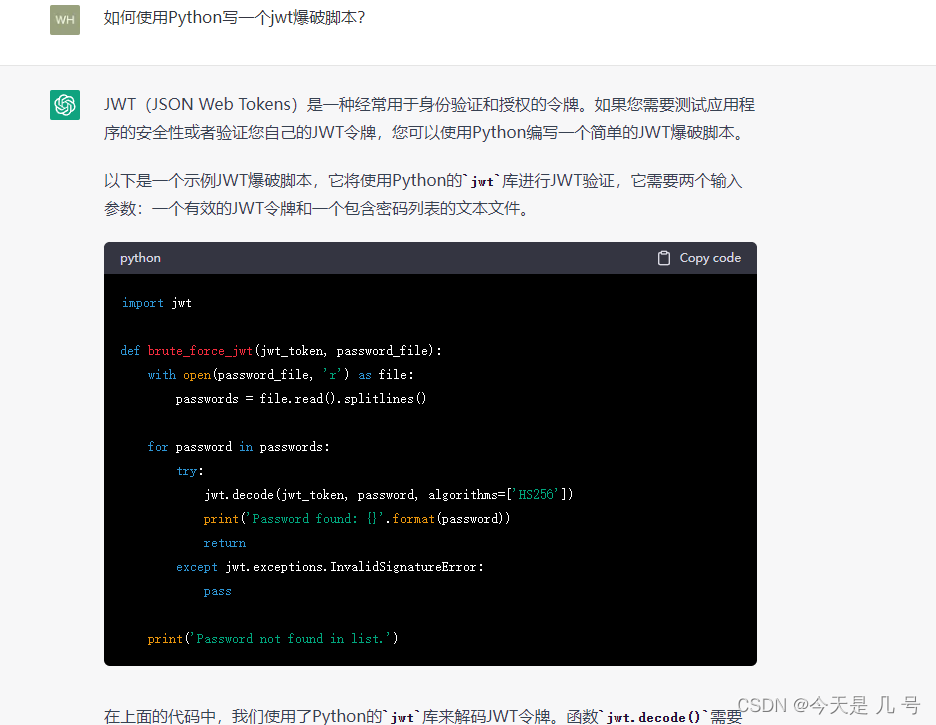Click the InvalidSignatureError except line

[330, 567]
